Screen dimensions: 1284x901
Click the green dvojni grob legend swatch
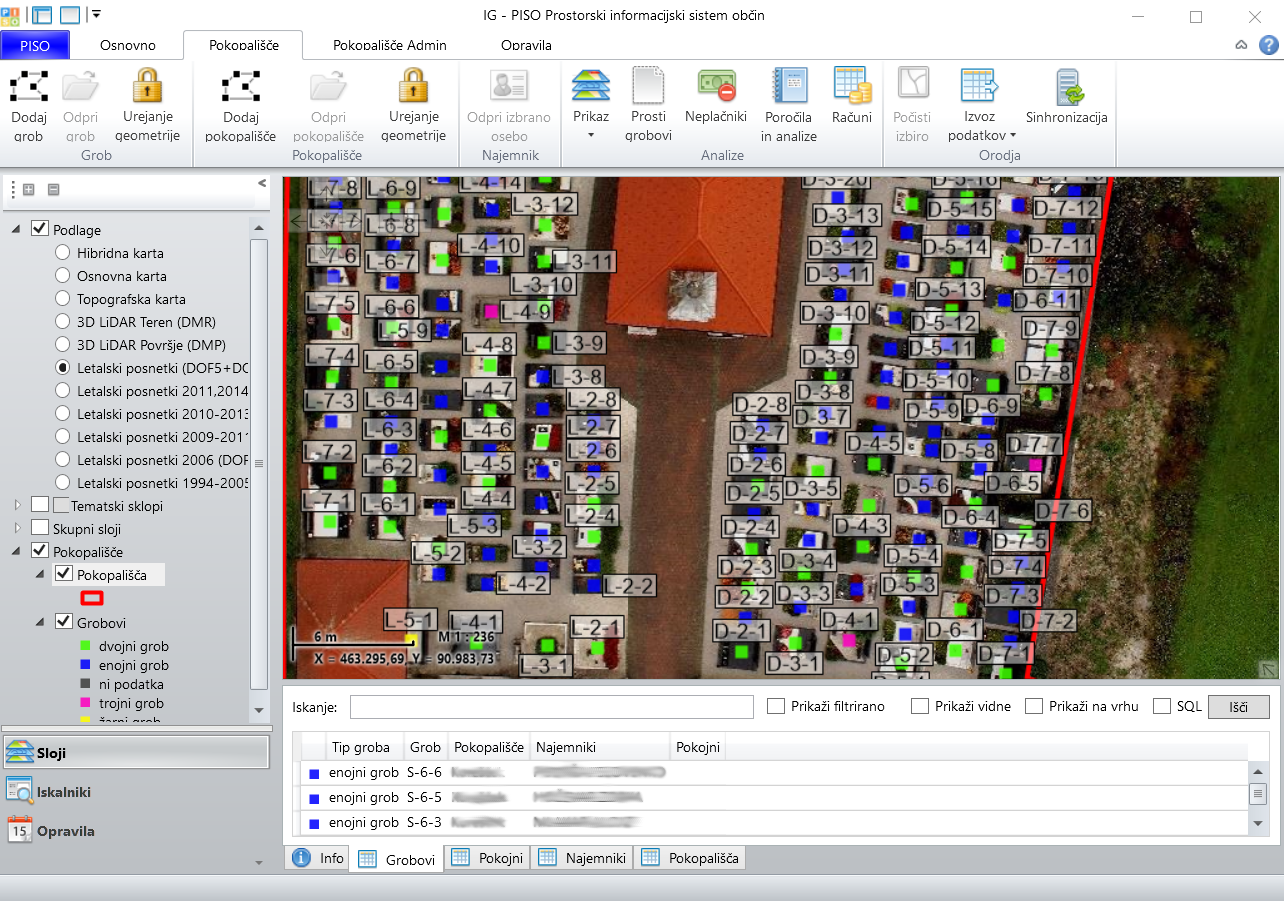pyautogui.click(x=87, y=647)
